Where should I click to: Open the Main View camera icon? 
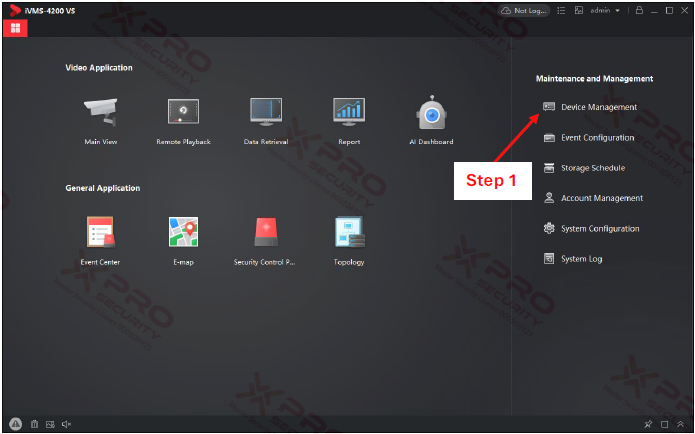pyautogui.click(x=101, y=112)
